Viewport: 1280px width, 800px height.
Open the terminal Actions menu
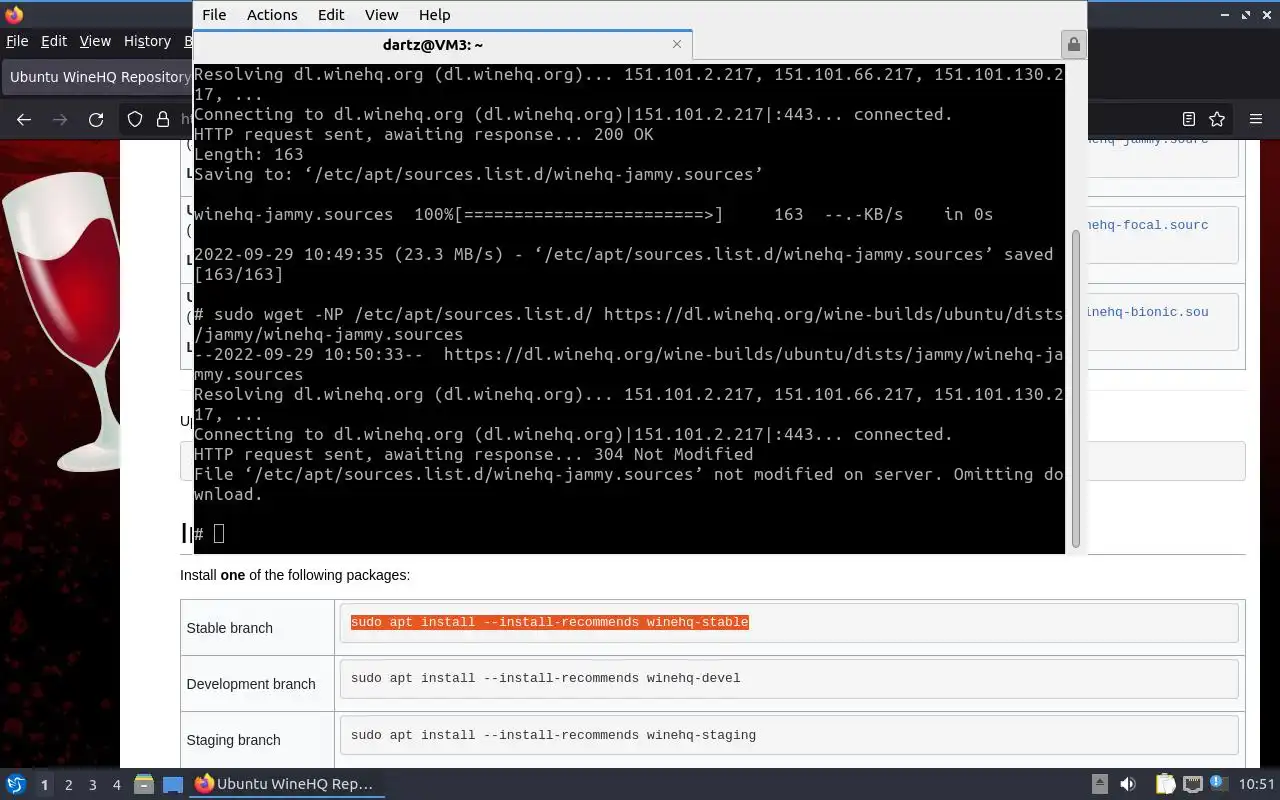click(272, 14)
